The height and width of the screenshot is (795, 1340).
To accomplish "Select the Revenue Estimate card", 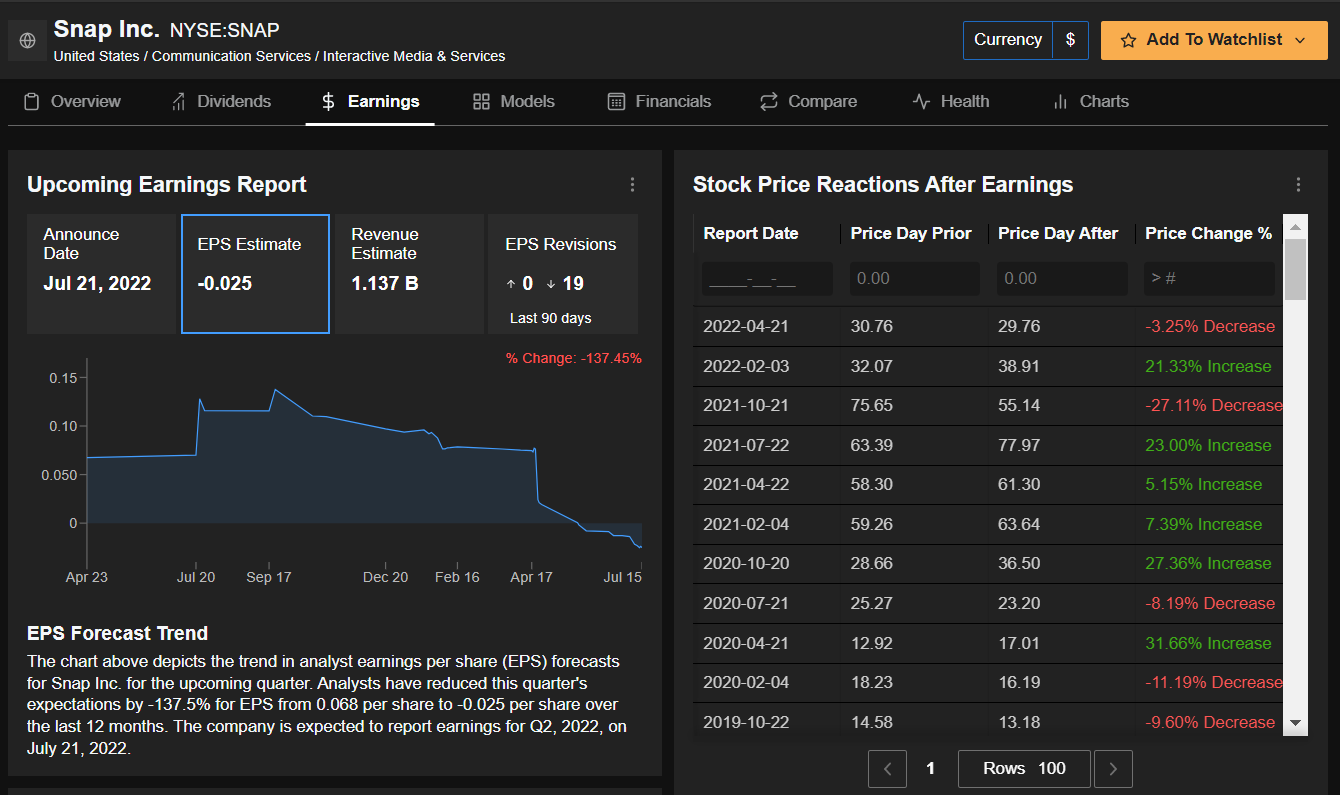I will click(409, 274).
